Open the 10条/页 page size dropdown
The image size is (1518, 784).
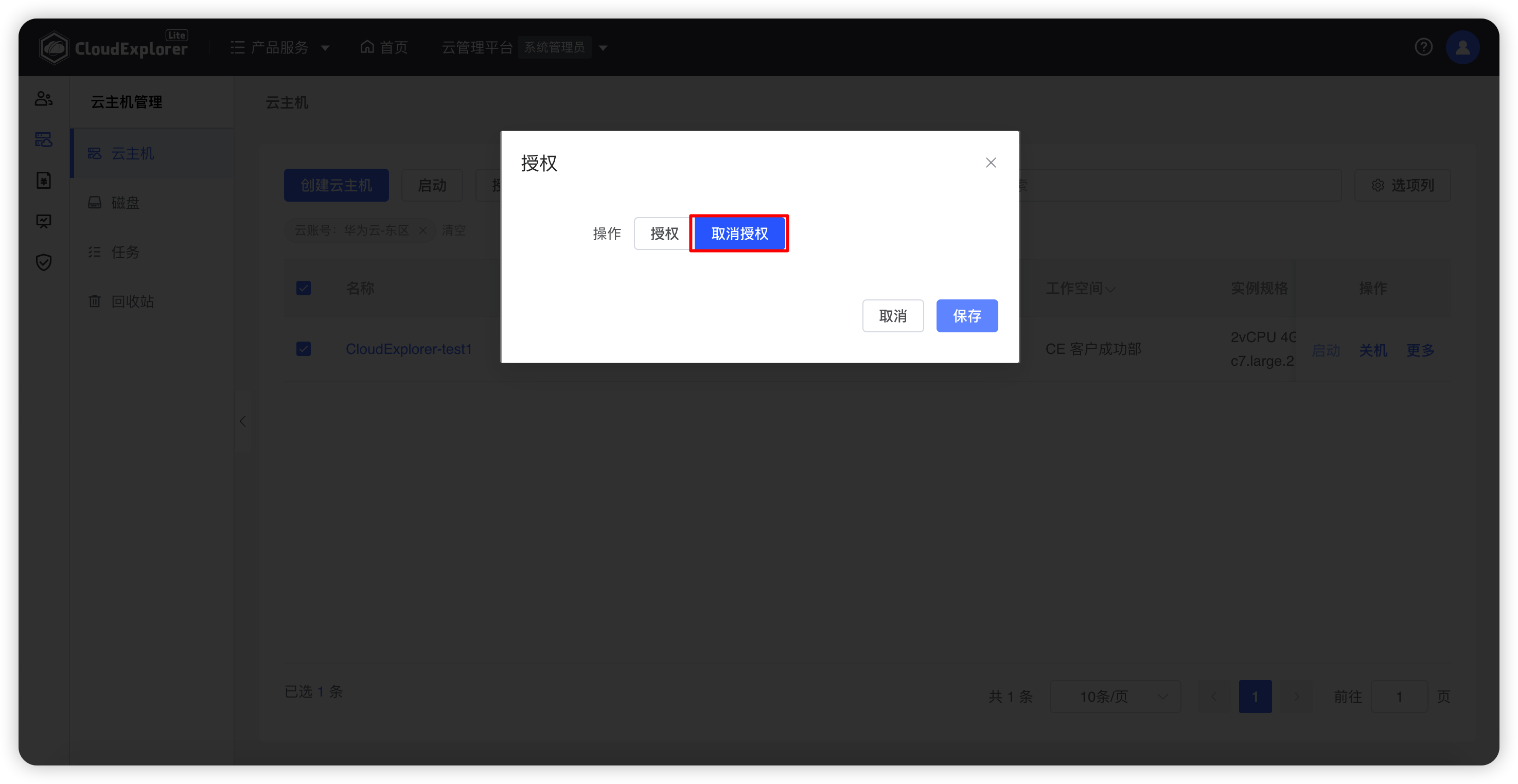(x=1115, y=697)
